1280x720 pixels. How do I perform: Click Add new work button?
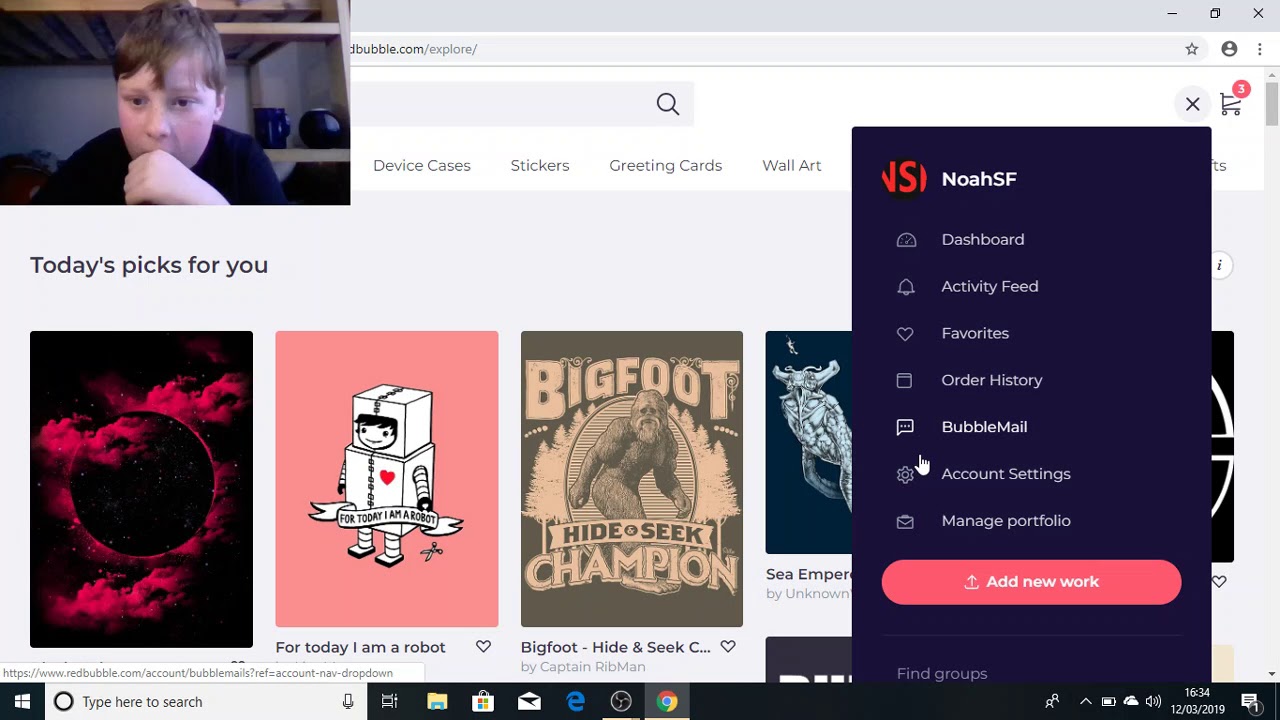click(1031, 582)
